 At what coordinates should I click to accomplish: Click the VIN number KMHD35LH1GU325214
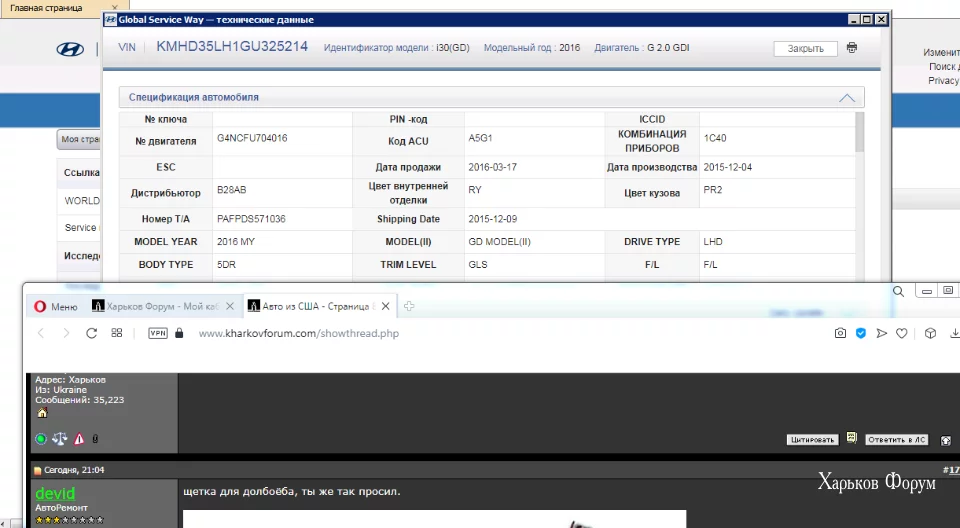pyautogui.click(x=232, y=47)
